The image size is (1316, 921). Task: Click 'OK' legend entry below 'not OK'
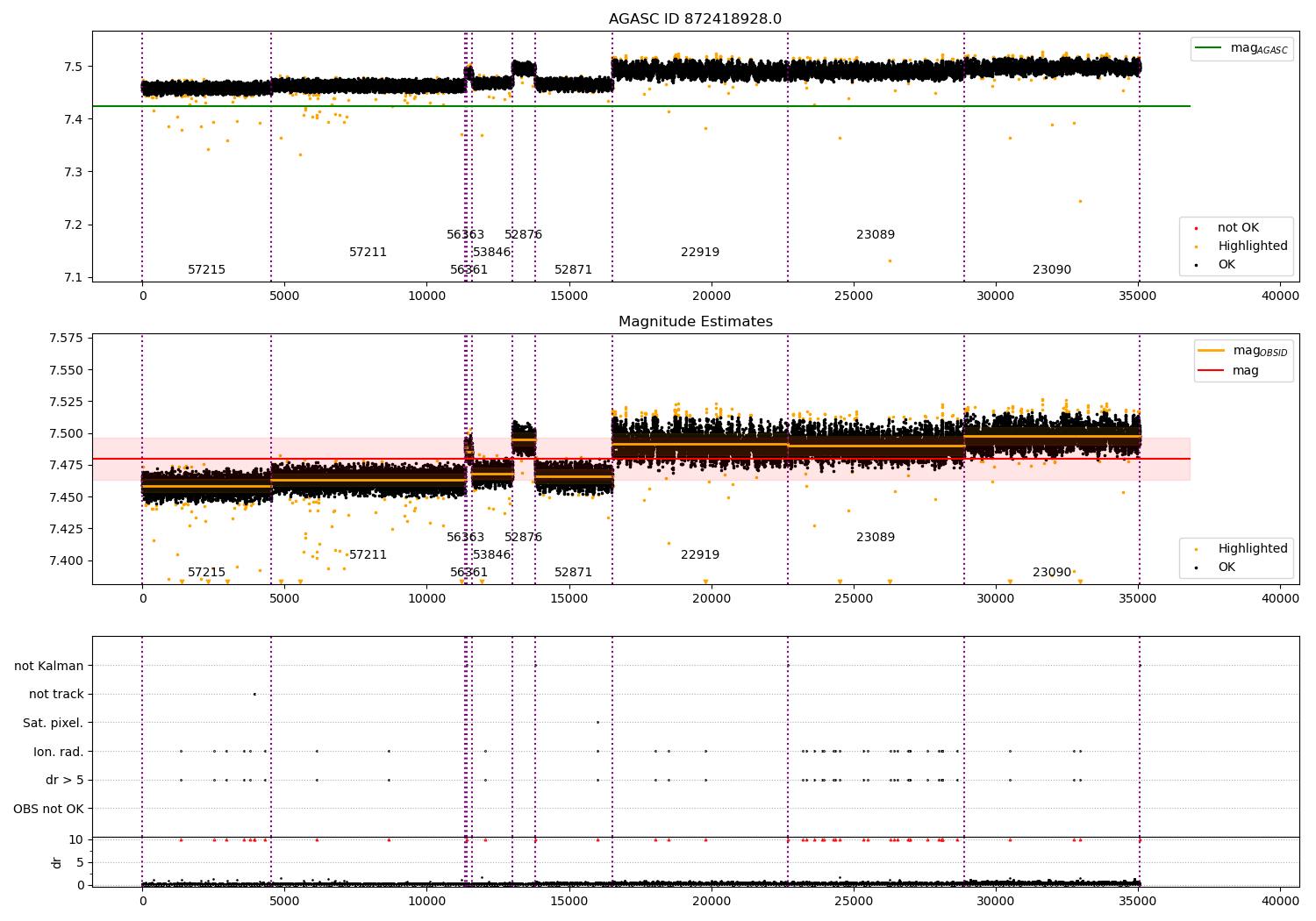pyautogui.click(x=1227, y=265)
